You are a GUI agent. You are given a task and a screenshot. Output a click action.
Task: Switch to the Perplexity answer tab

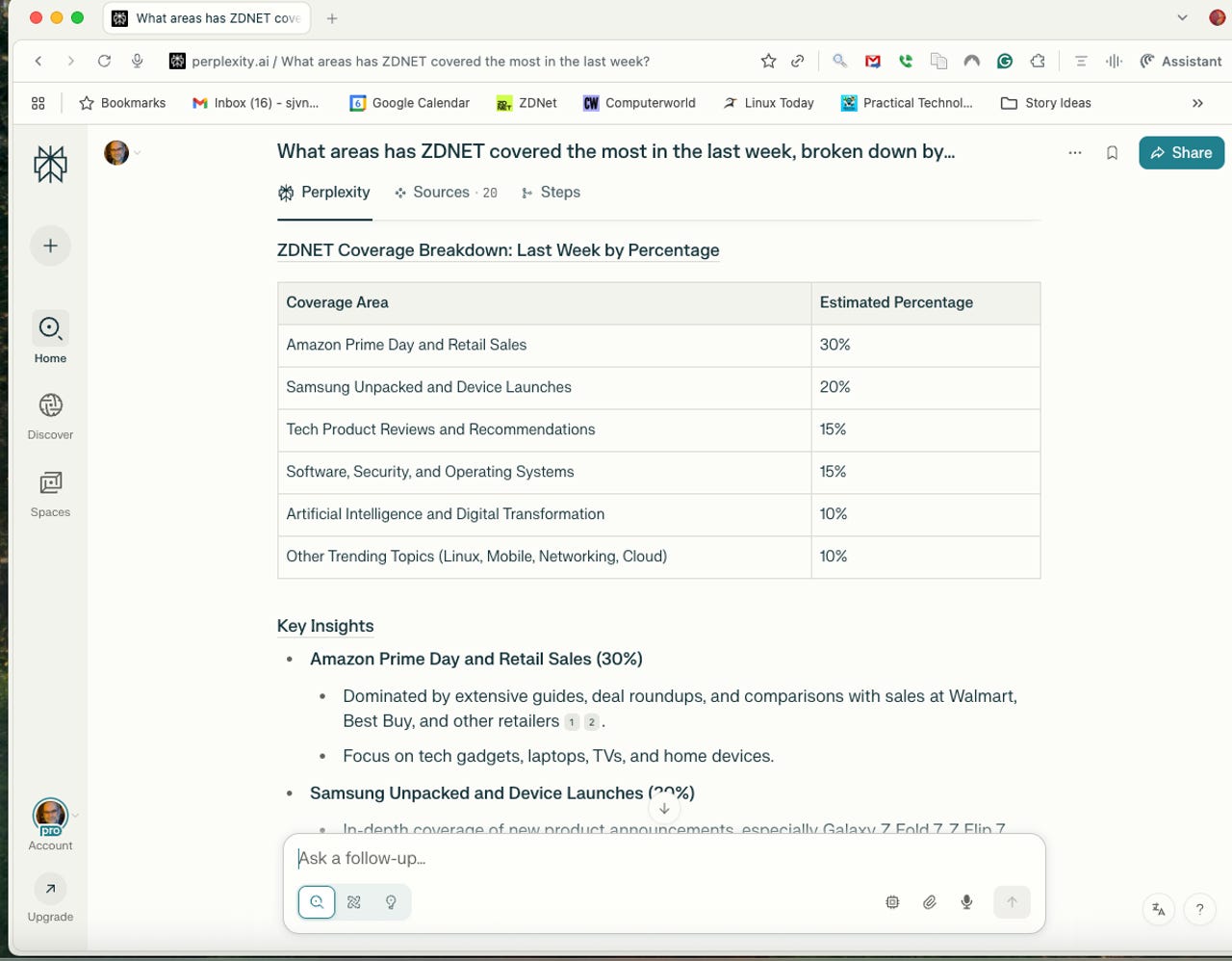pos(324,193)
